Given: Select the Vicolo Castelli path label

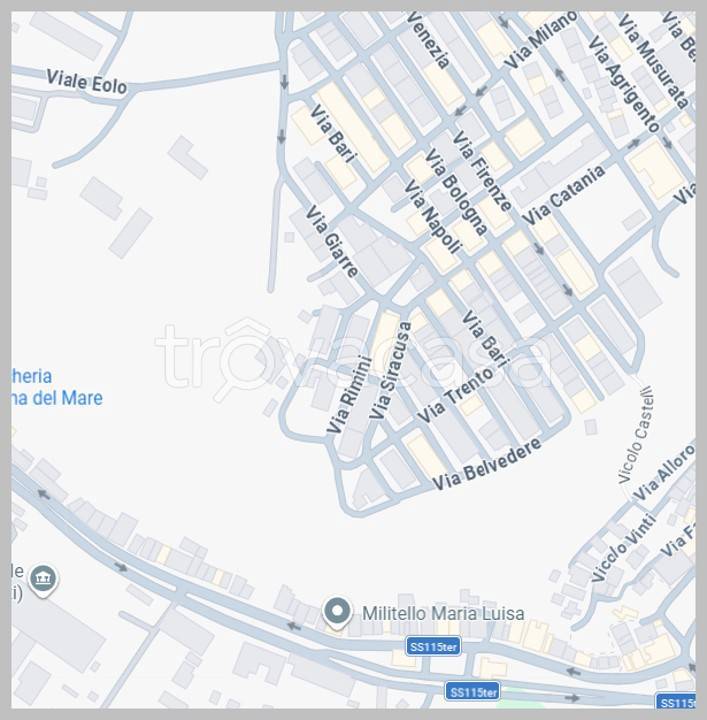Looking at the screenshot, I should click(636, 435).
